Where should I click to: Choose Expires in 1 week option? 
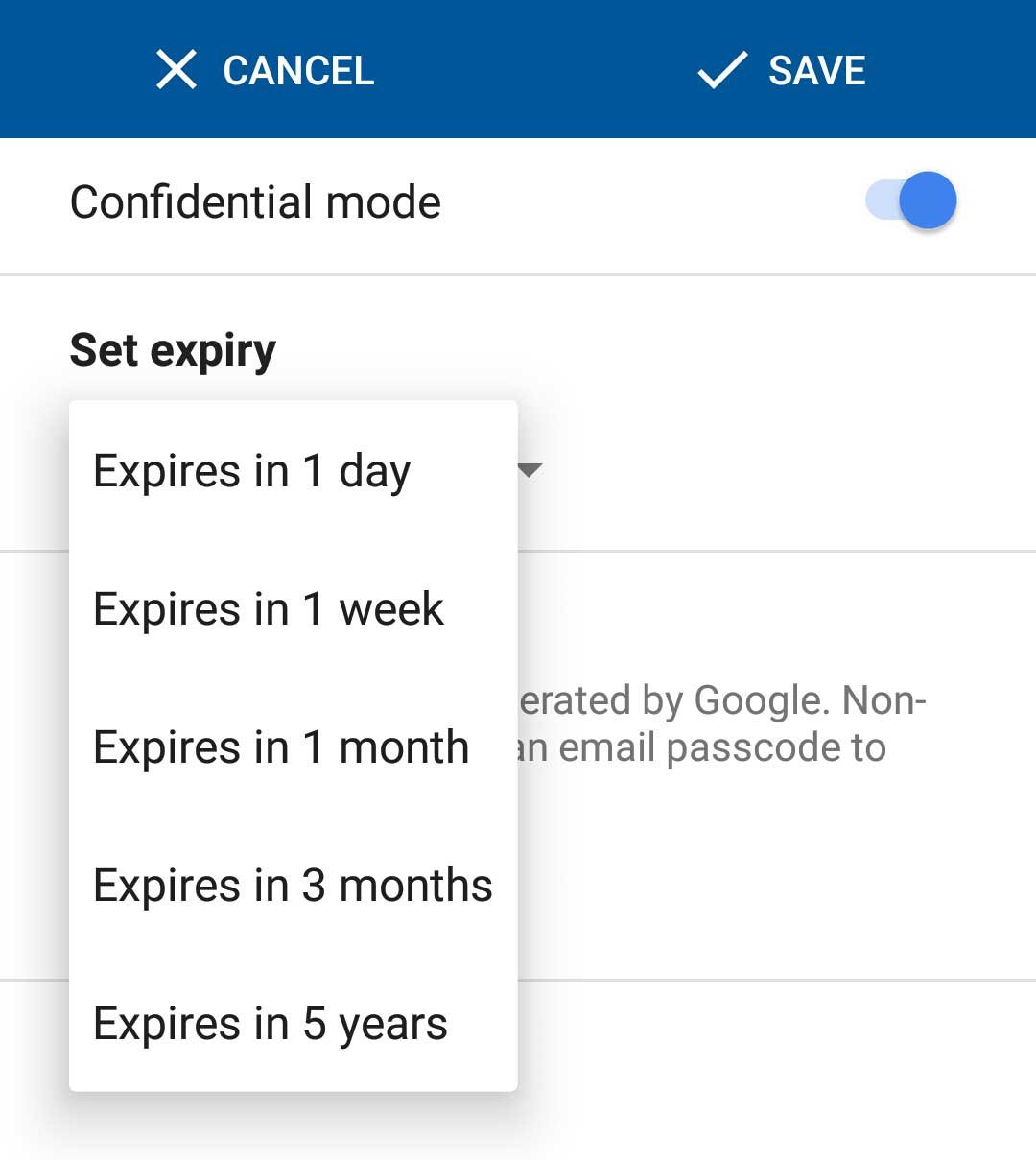[x=269, y=609]
